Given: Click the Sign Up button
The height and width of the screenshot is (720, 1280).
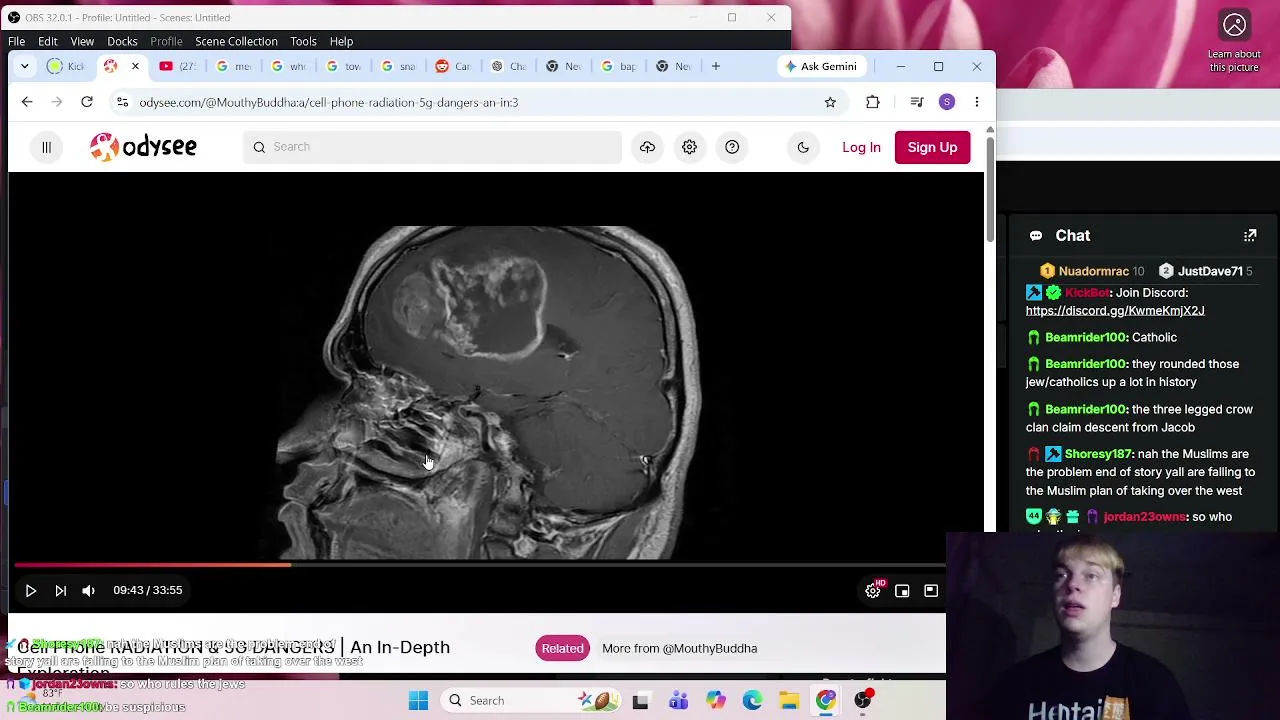Looking at the screenshot, I should tap(932, 147).
